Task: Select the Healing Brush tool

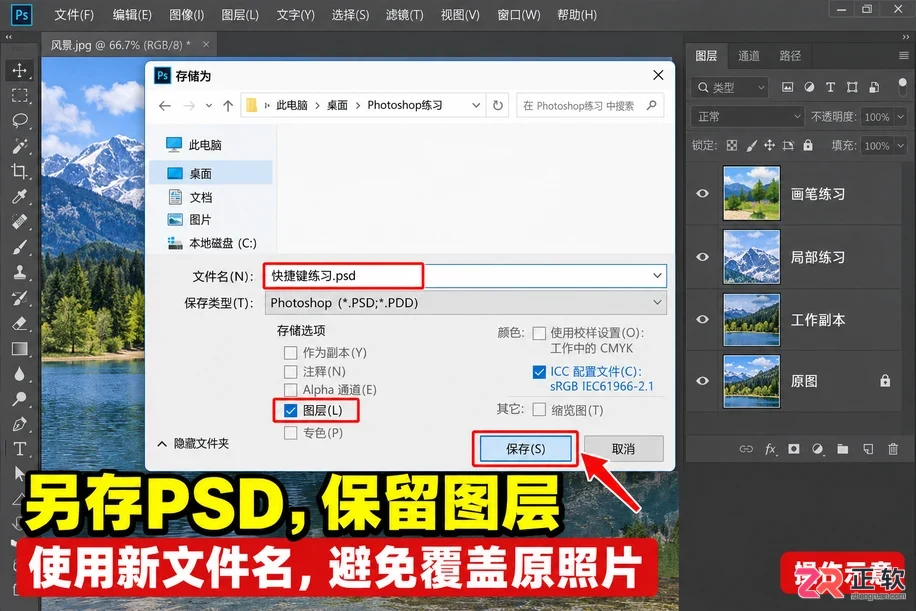Action: point(19,222)
